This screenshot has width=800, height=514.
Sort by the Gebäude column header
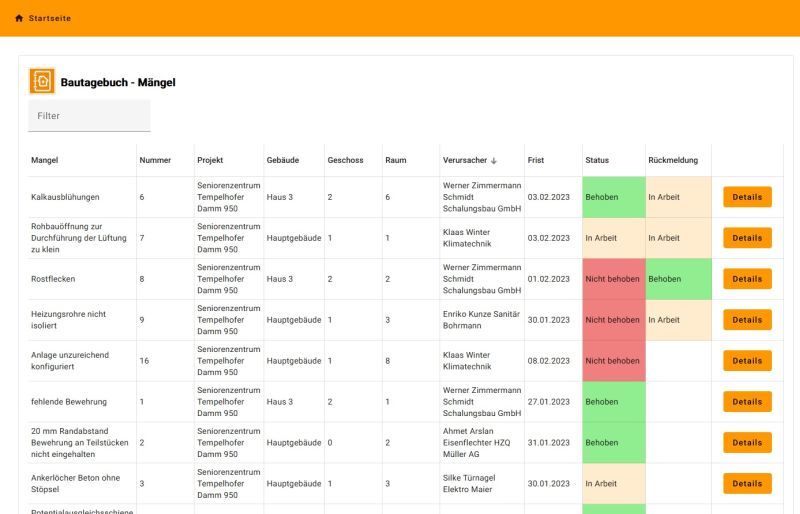point(283,160)
